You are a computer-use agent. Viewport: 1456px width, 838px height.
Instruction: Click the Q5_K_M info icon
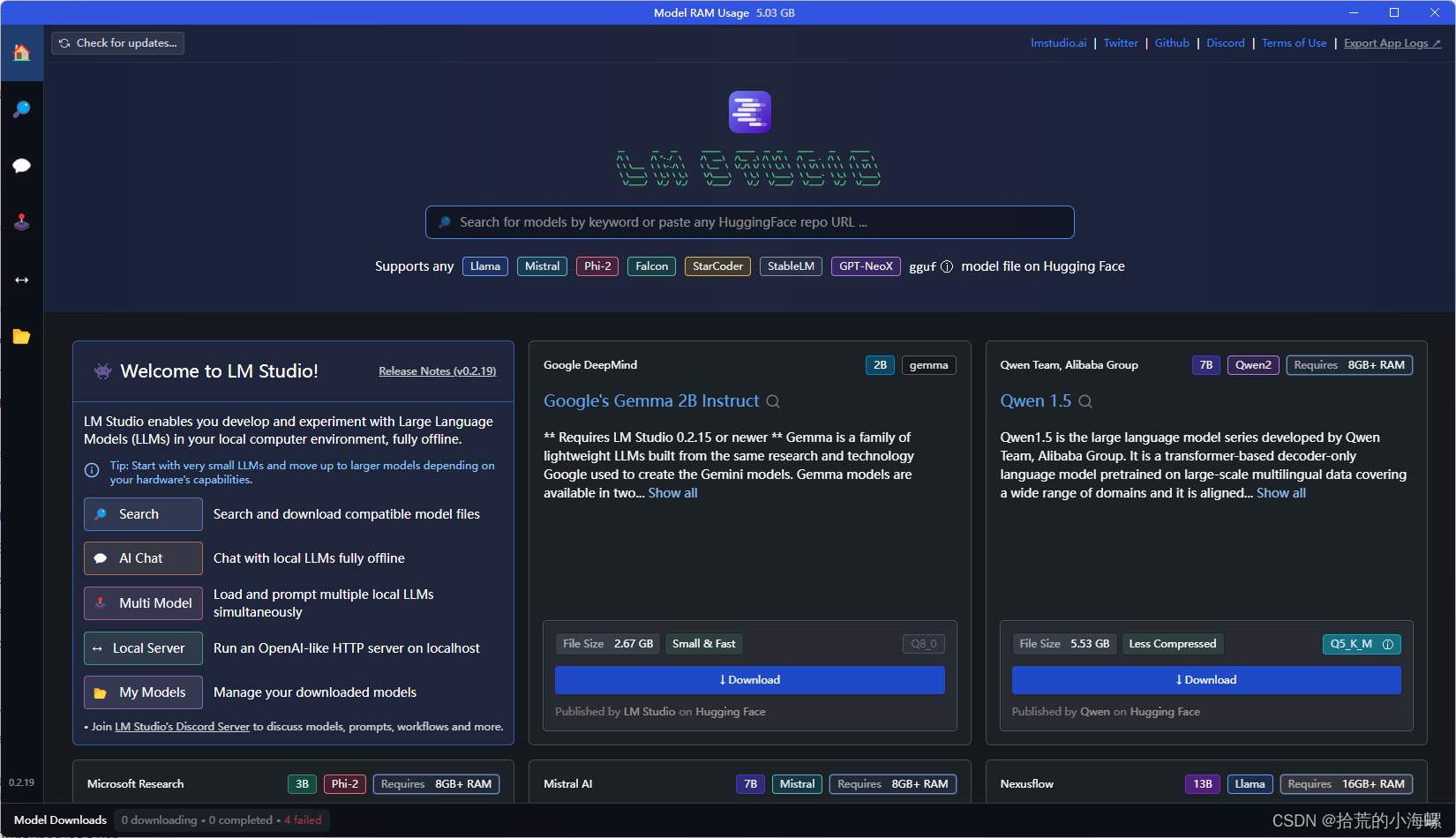tap(1388, 645)
